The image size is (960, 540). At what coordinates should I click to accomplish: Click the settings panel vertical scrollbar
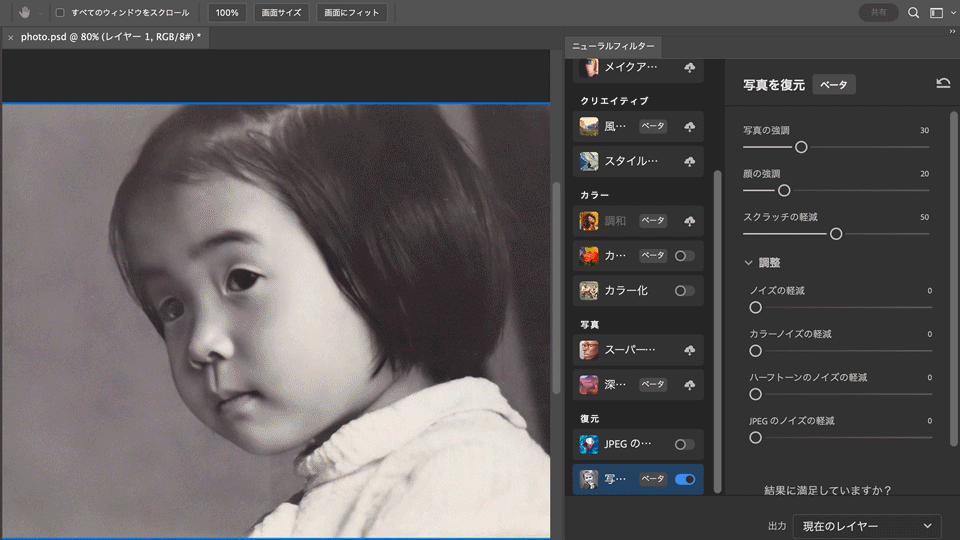pyautogui.click(x=953, y=279)
